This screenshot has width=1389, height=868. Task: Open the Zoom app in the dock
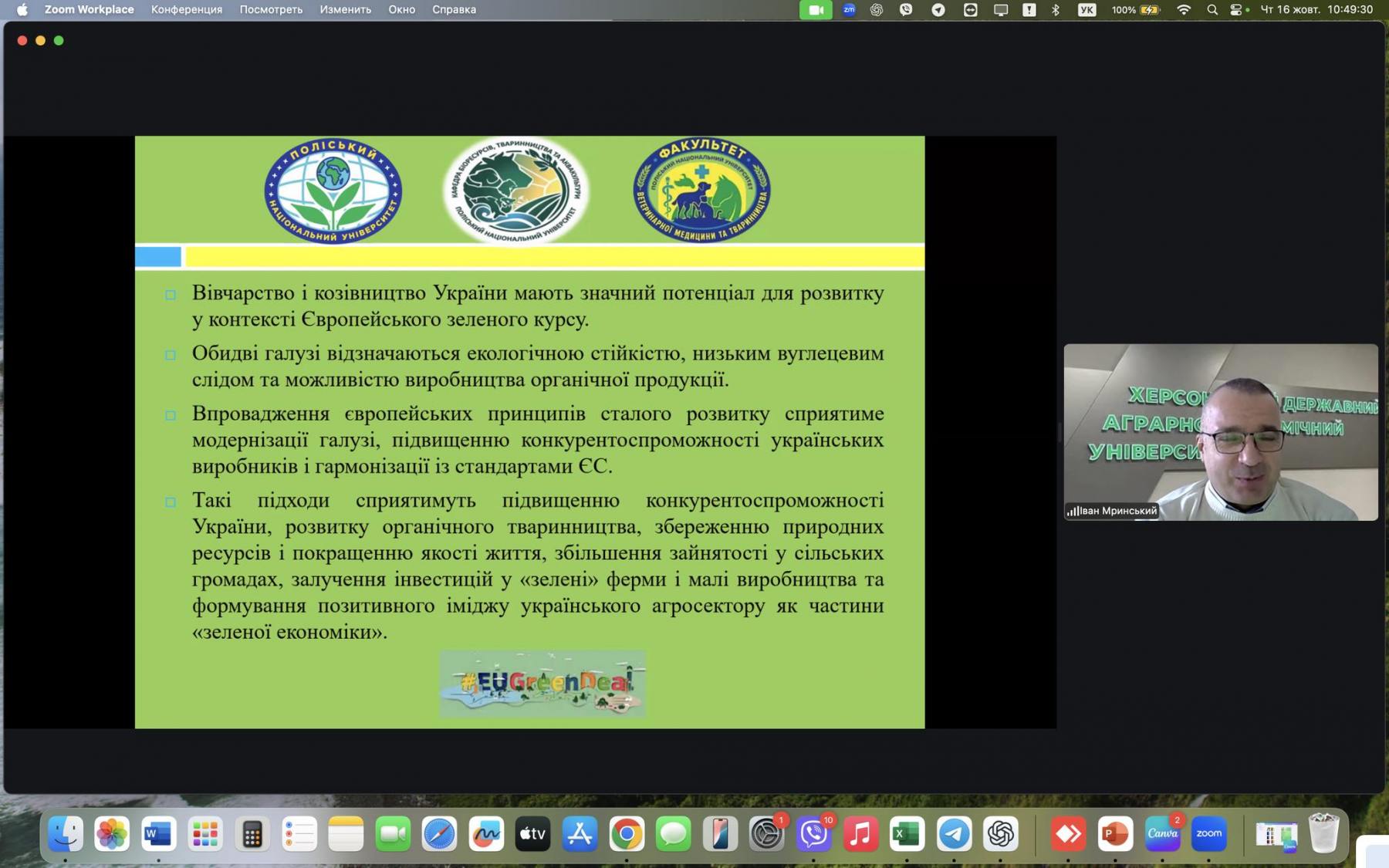[1208, 834]
